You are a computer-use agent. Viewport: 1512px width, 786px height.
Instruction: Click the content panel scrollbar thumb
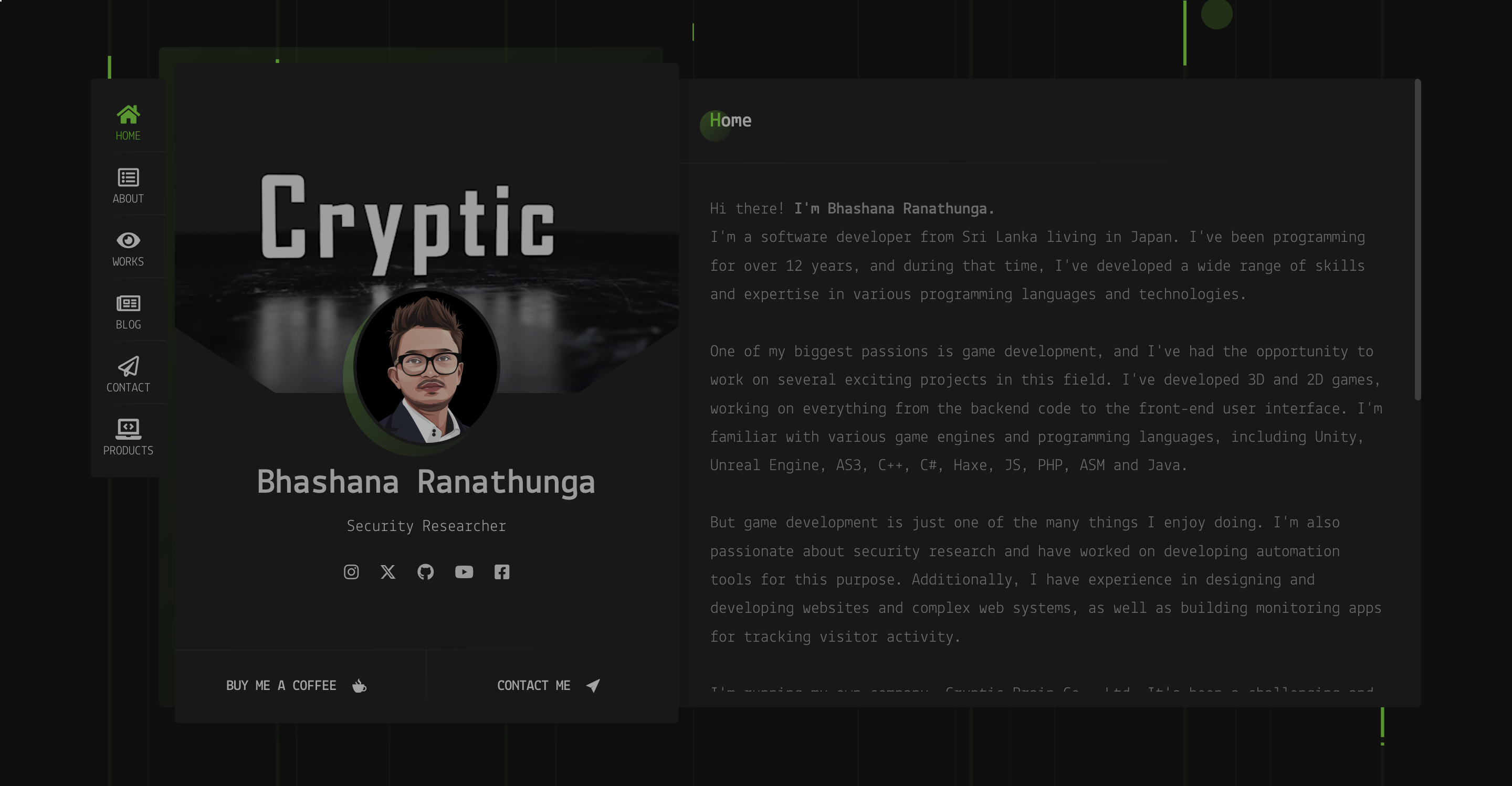click(1417, 240)
